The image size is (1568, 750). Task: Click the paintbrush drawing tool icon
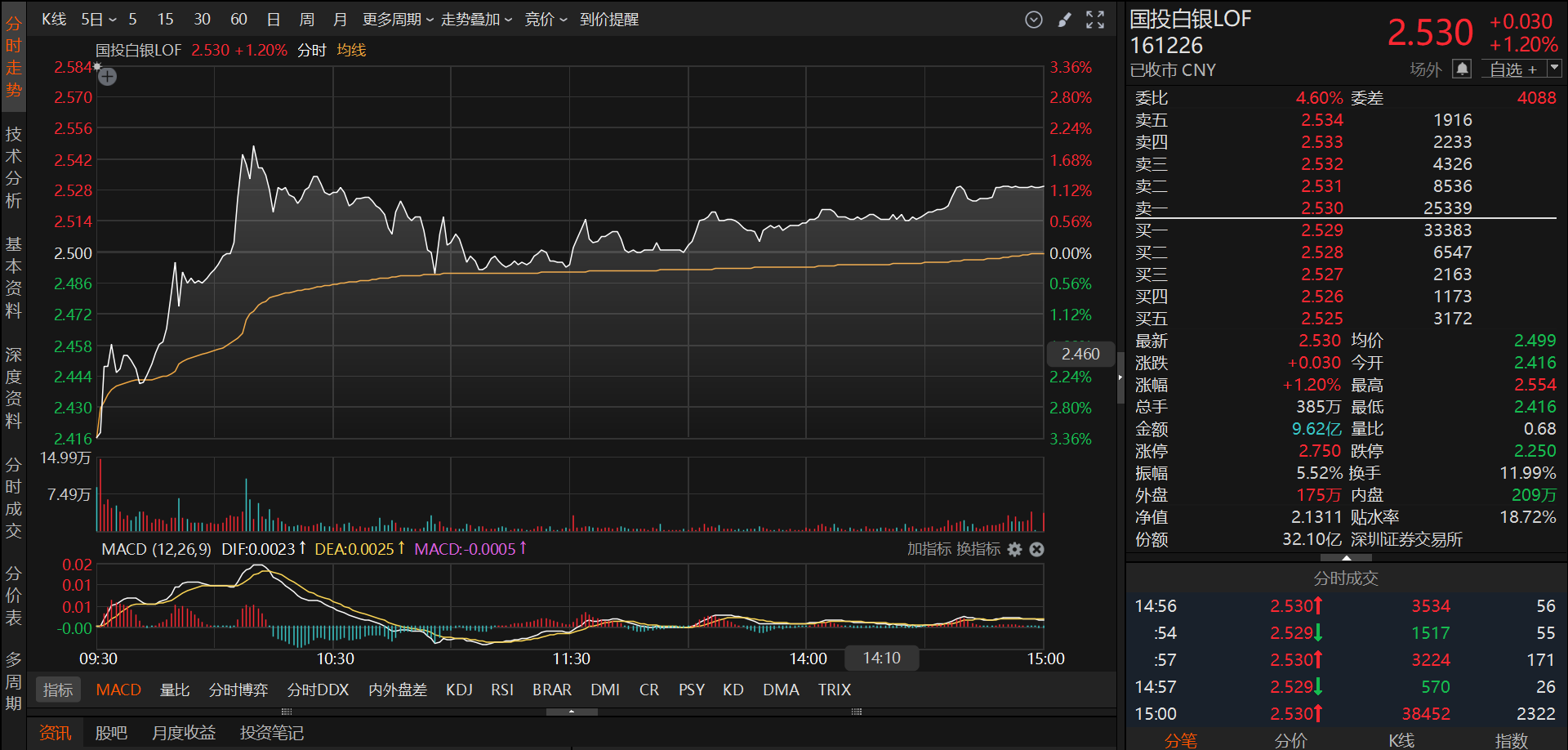coord(1064,20)
